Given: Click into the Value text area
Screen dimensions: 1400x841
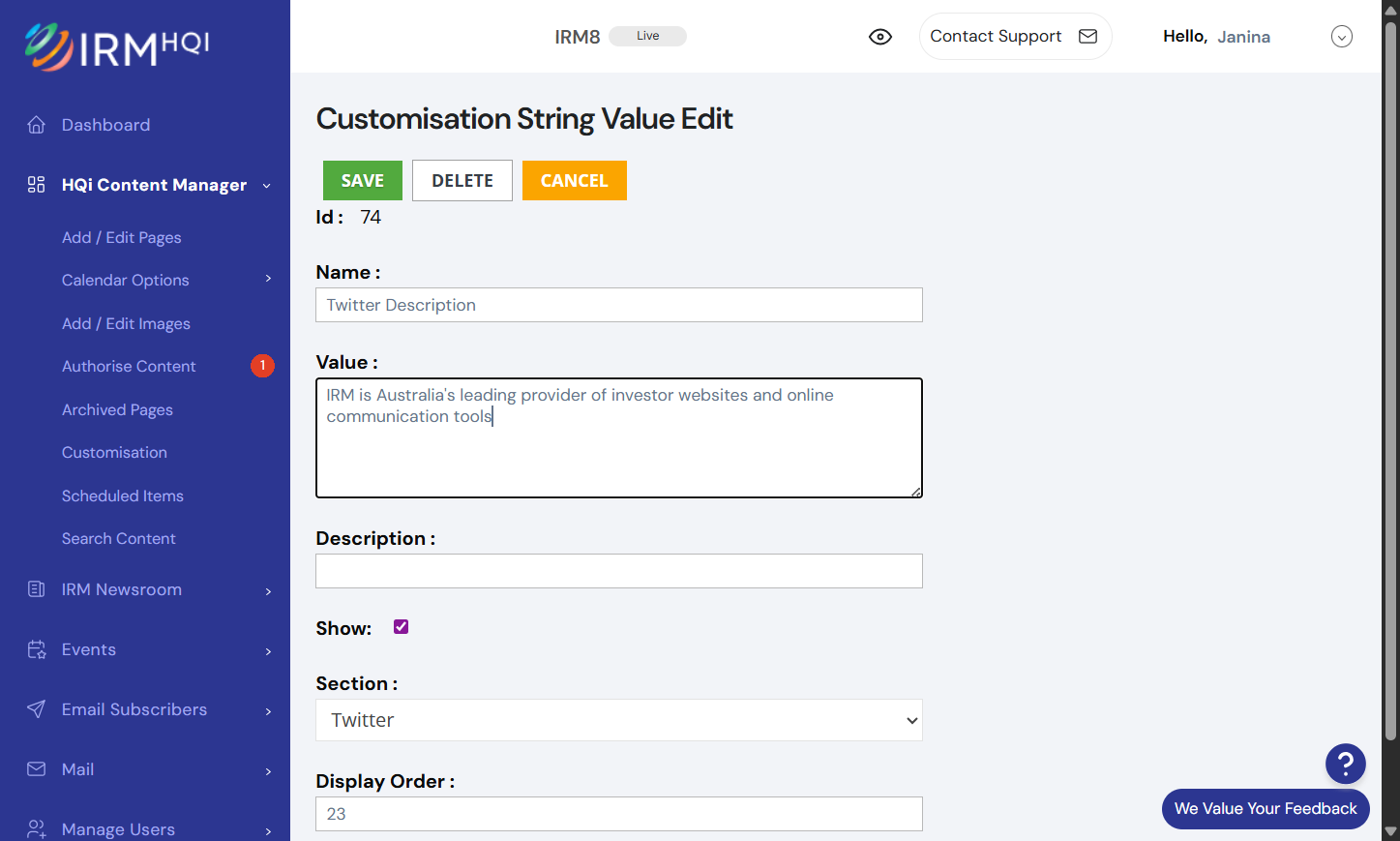Looking at the screenshot, I should click(x=619, y=438).
